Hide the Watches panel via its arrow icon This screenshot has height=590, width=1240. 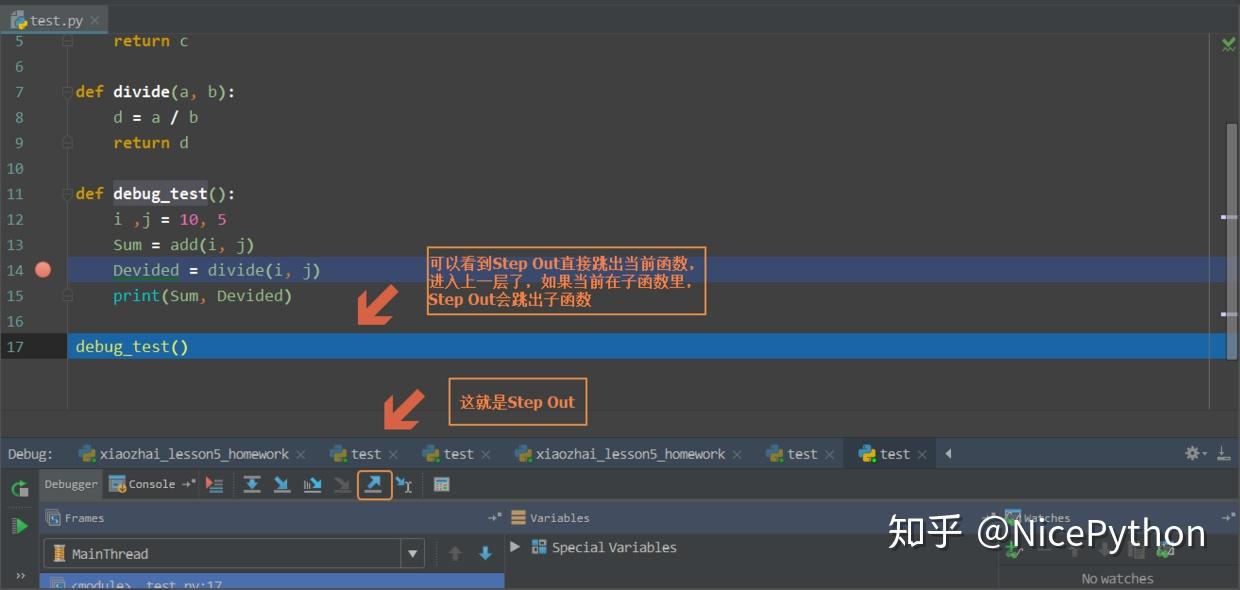1229,517
